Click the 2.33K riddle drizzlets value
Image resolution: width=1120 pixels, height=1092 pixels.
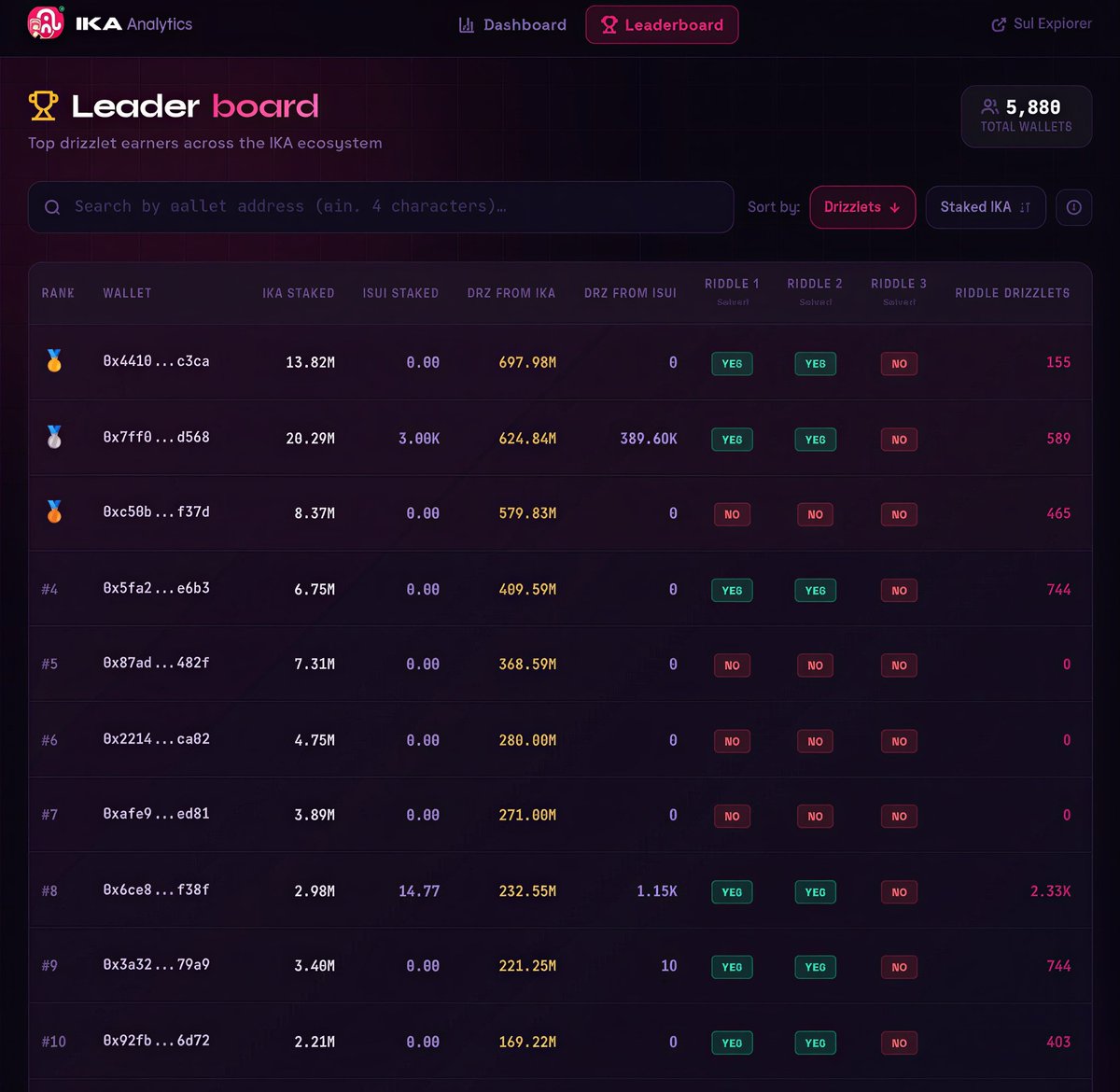coord(1050,891)
